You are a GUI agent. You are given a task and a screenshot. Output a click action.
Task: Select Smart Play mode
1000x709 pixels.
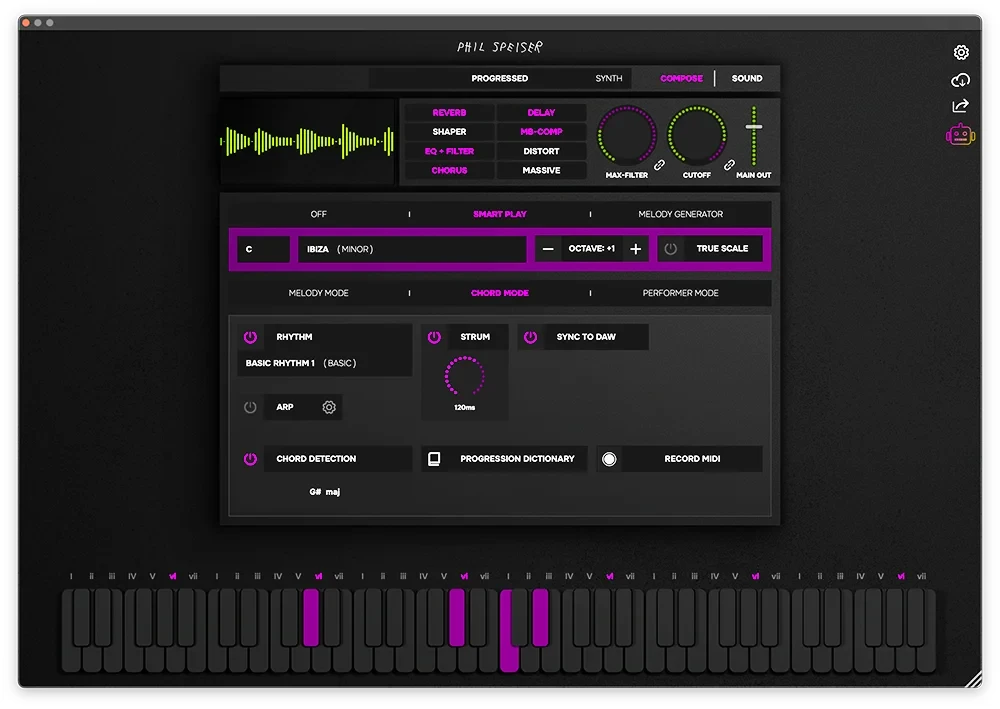(x=499, y=214)
